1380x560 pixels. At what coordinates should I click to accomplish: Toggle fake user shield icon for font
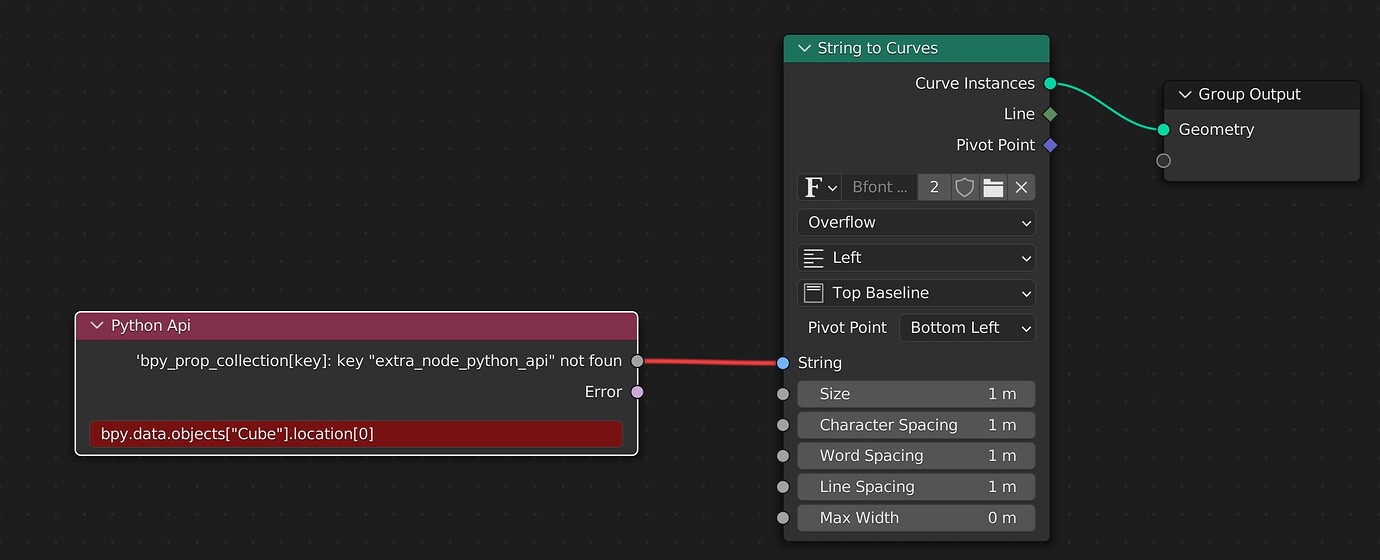[x=964, y=187]
